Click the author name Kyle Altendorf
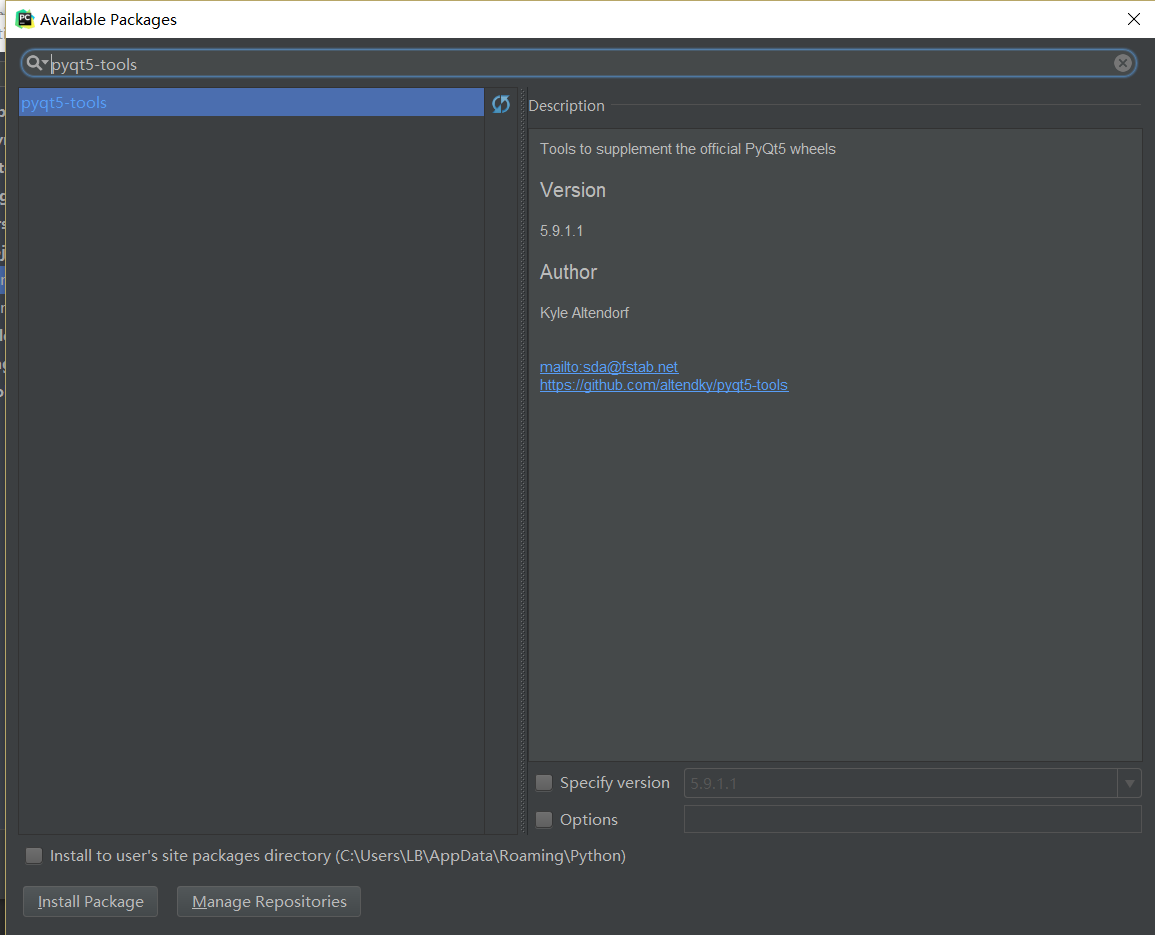This screenshot has height=935, width=1155. click(584, 313)
